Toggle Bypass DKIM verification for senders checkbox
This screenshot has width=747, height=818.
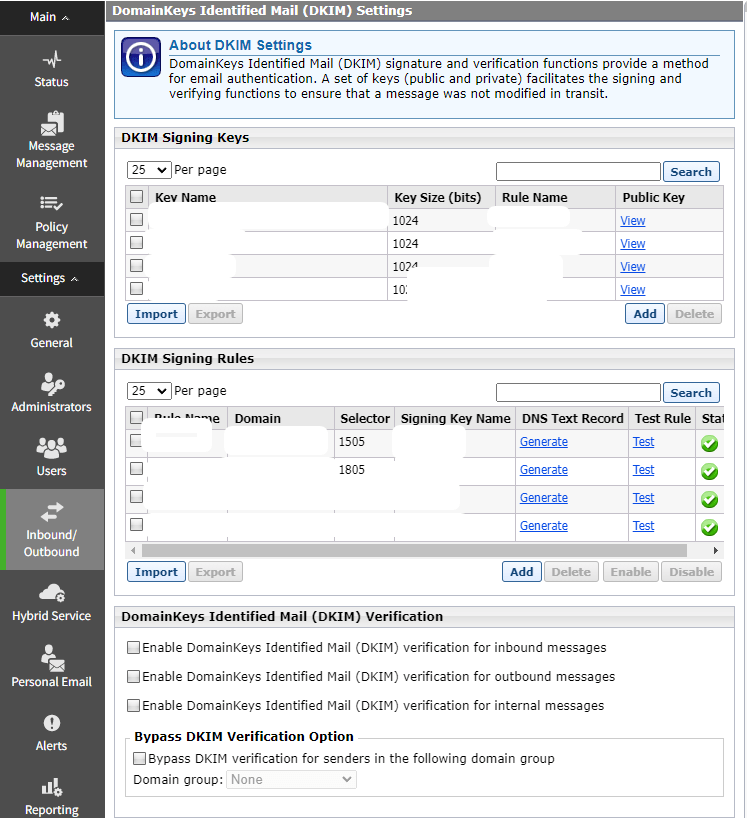click(140, 759)
